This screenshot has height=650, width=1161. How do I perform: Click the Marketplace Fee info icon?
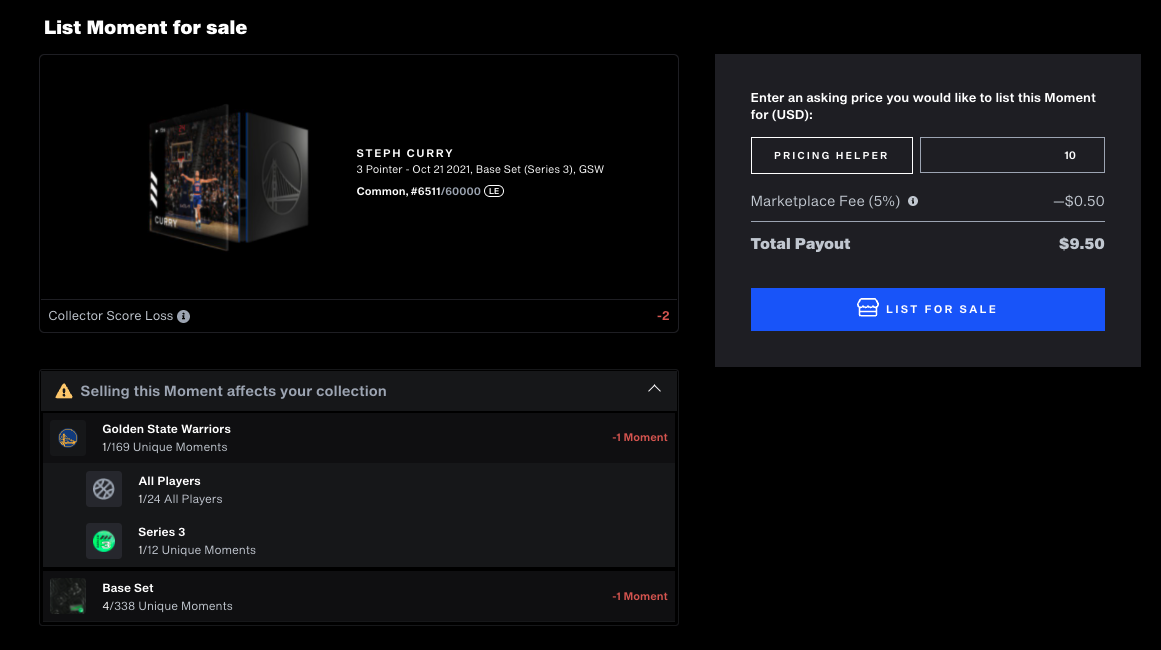click(913, 201)
